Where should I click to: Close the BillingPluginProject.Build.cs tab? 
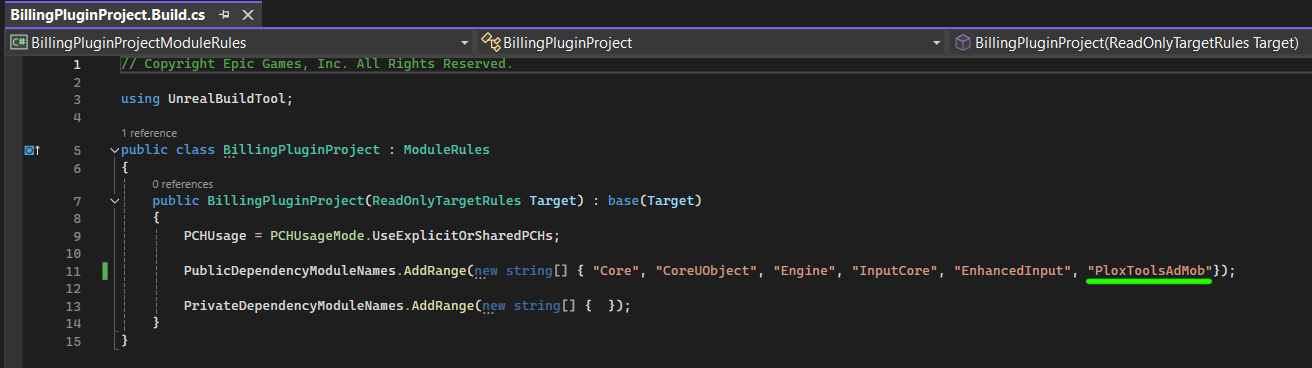248,16
